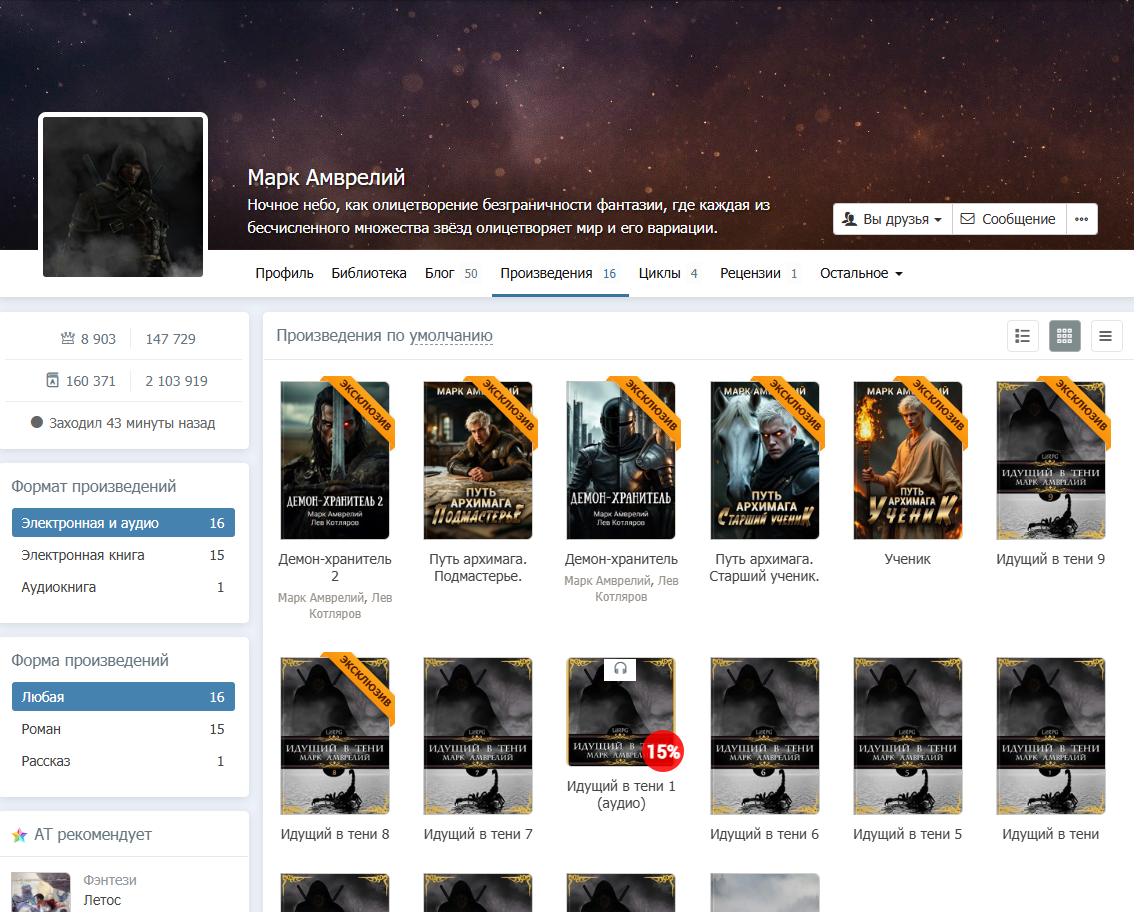Switch to detailed list view icon
This screenshot has width=1134, height=912.
point(1022,336)
